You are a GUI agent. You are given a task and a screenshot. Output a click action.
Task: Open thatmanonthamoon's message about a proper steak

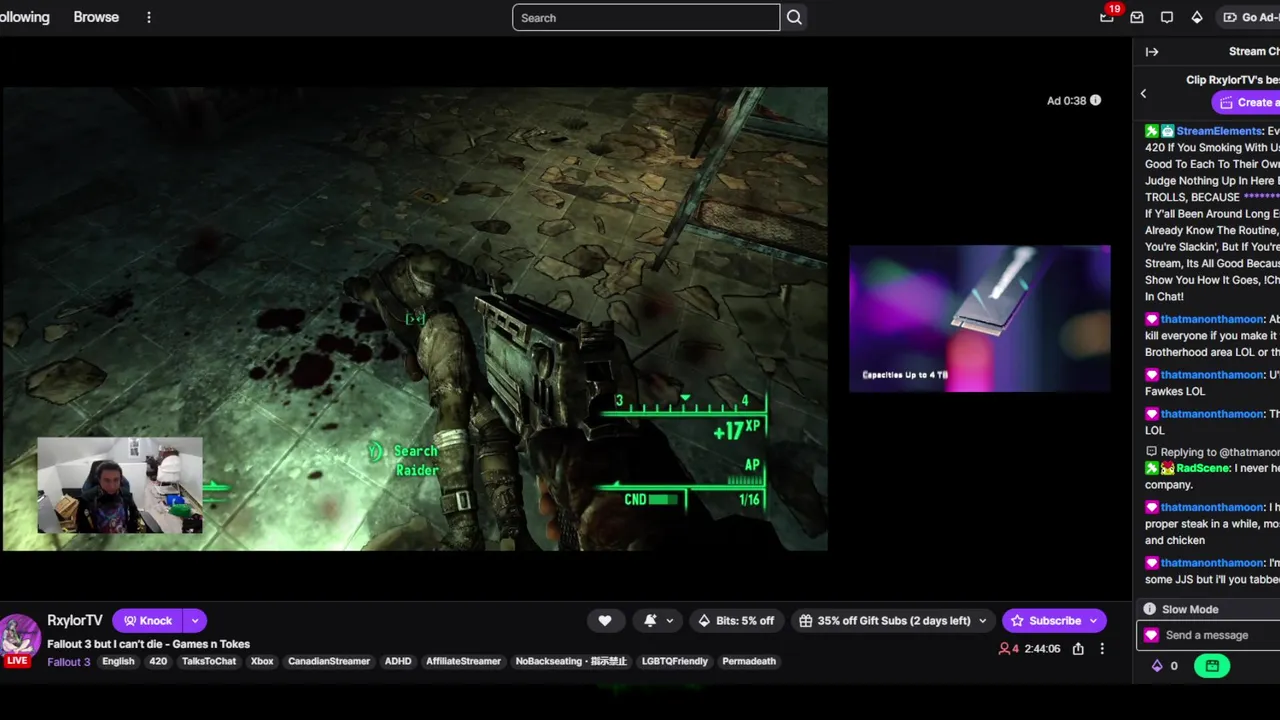pos(1212,523)
